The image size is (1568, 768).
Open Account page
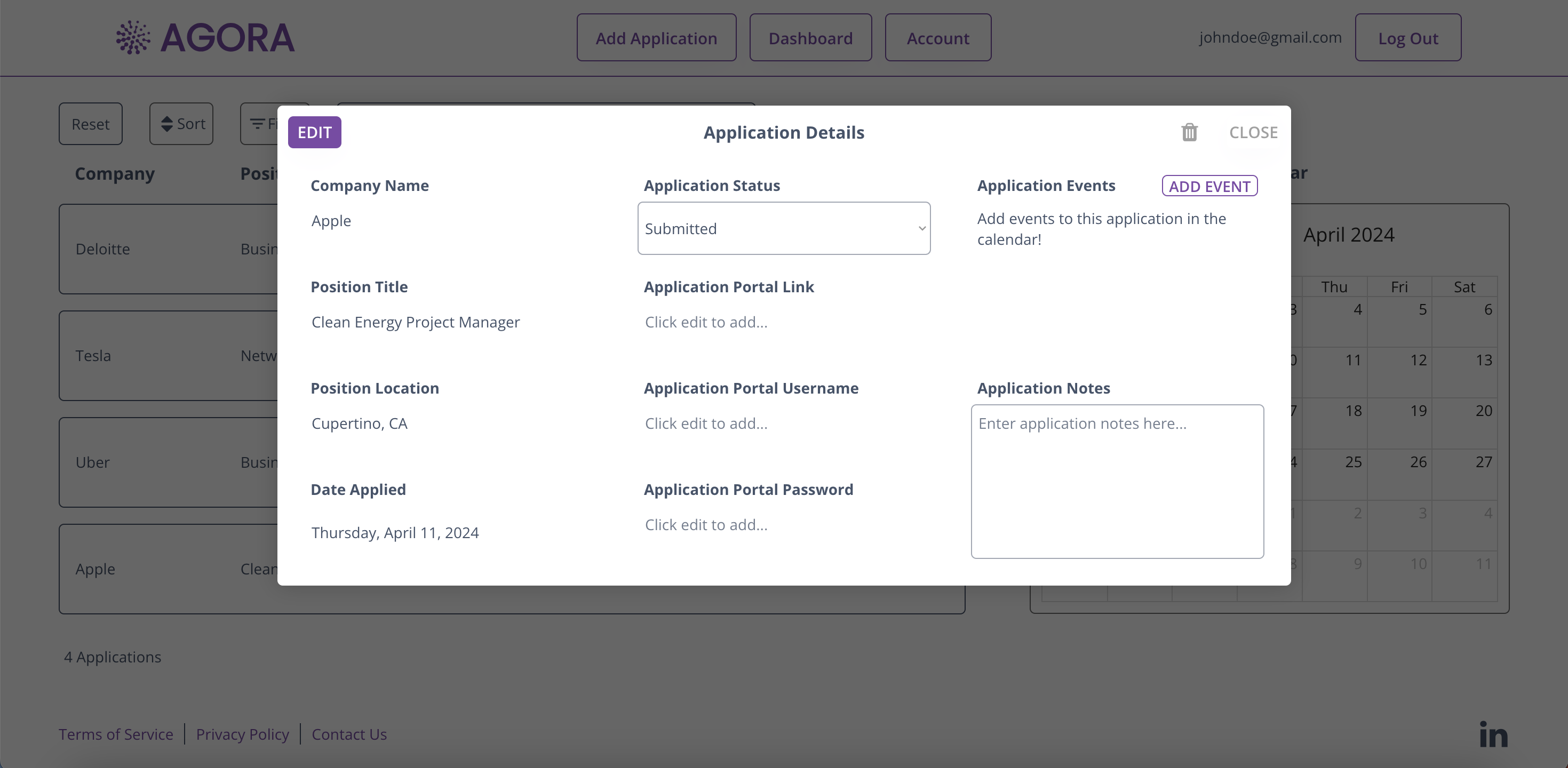pyautogui.click(x=937, y=38)
